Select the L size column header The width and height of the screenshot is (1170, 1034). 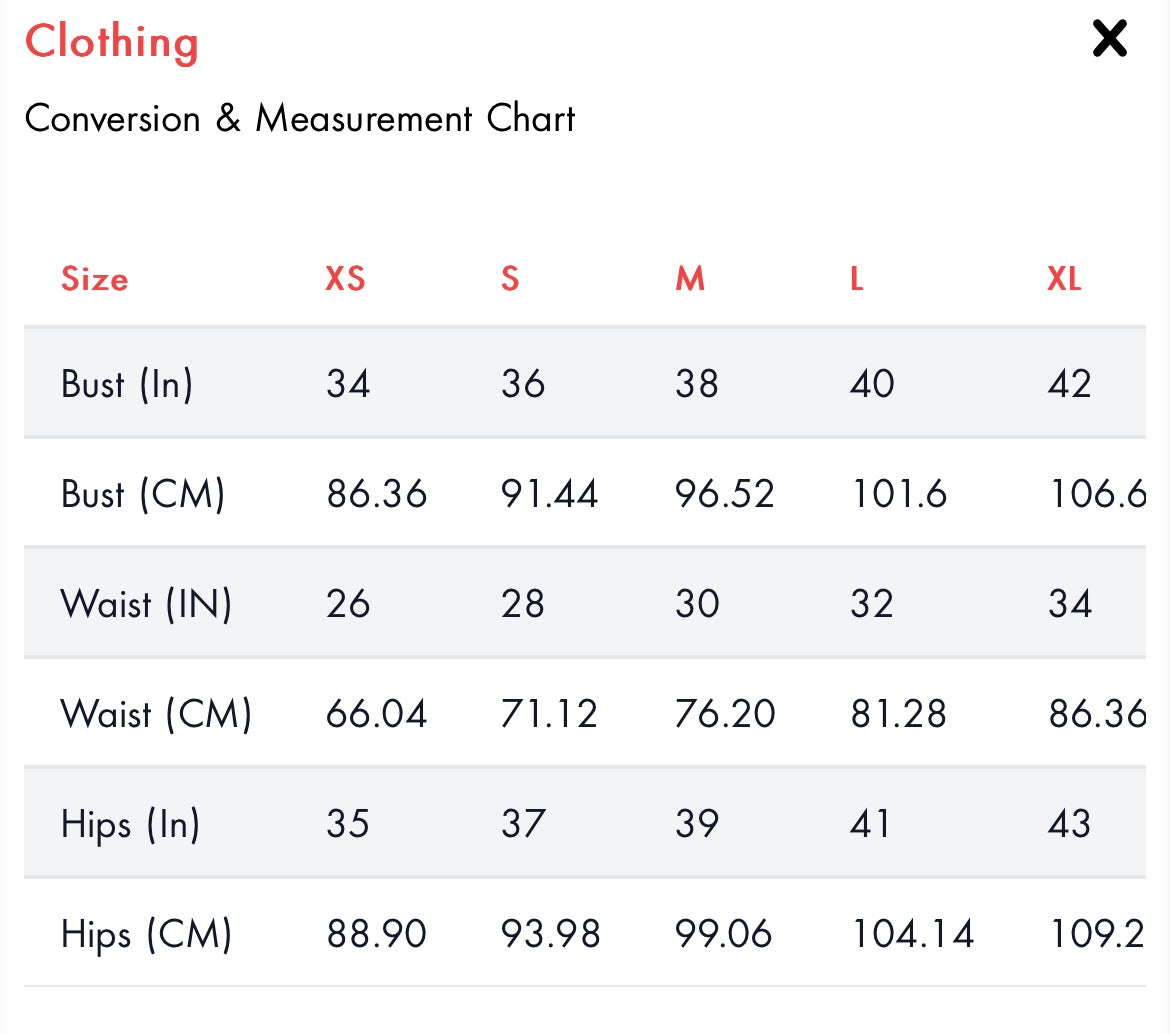857,279
